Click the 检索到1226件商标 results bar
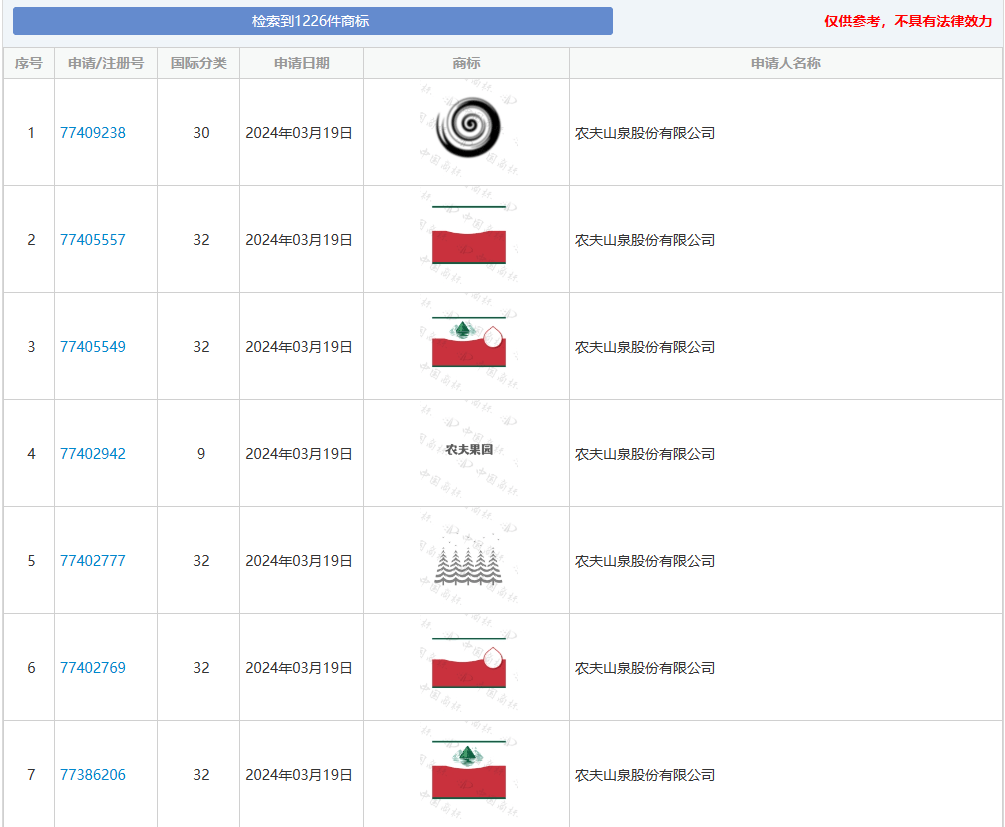This screenshot has width=1005, height=827. tap(312, 21)
